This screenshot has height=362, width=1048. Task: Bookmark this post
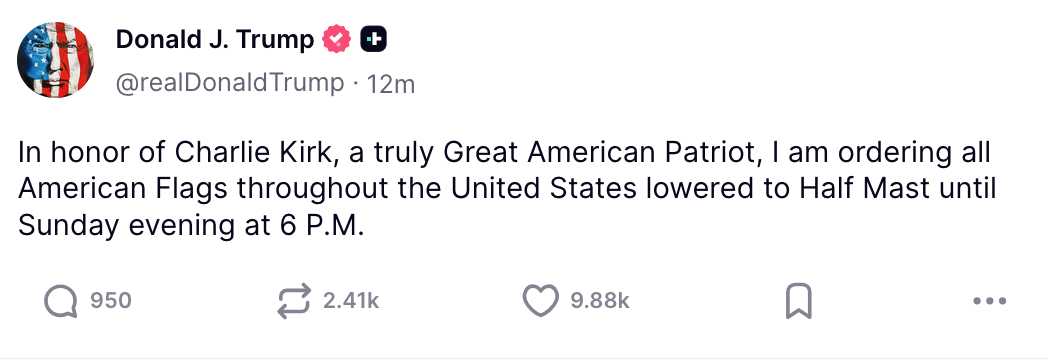[797, 301]
